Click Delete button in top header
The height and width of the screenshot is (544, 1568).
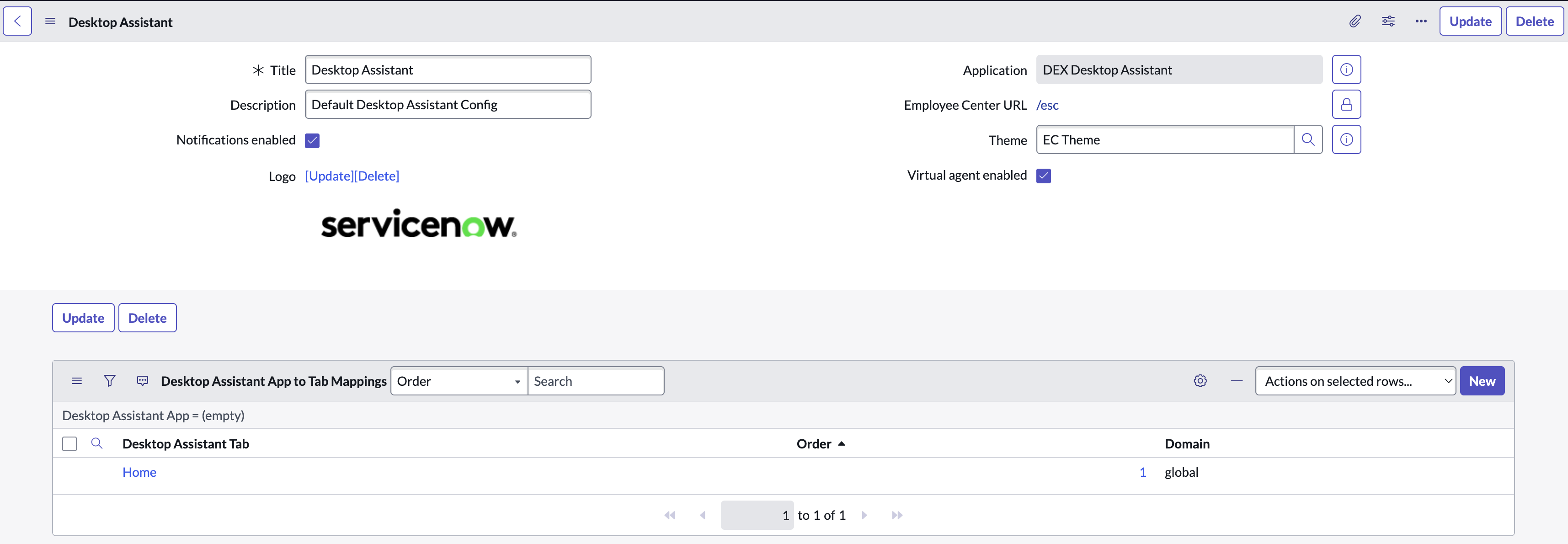1534,21
